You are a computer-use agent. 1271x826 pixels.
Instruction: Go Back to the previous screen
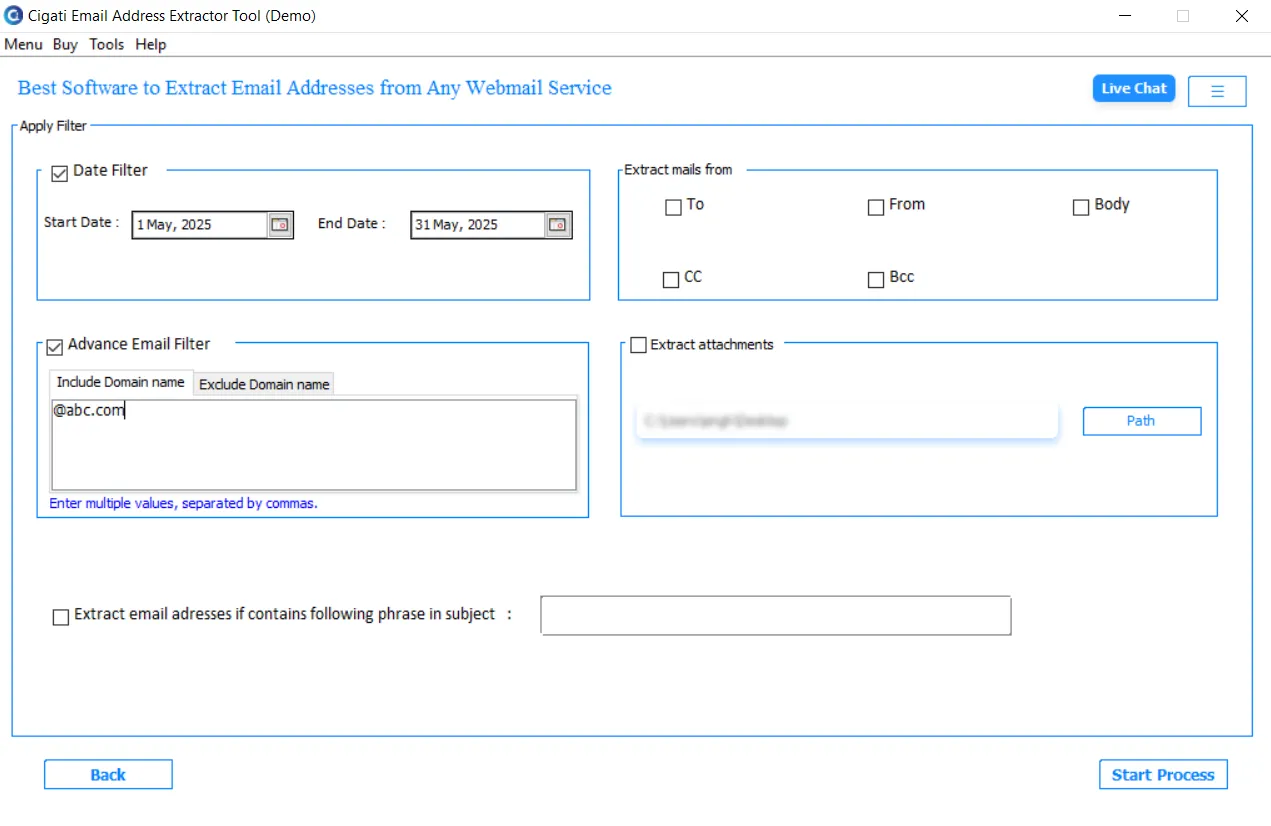tap(108, 775)
